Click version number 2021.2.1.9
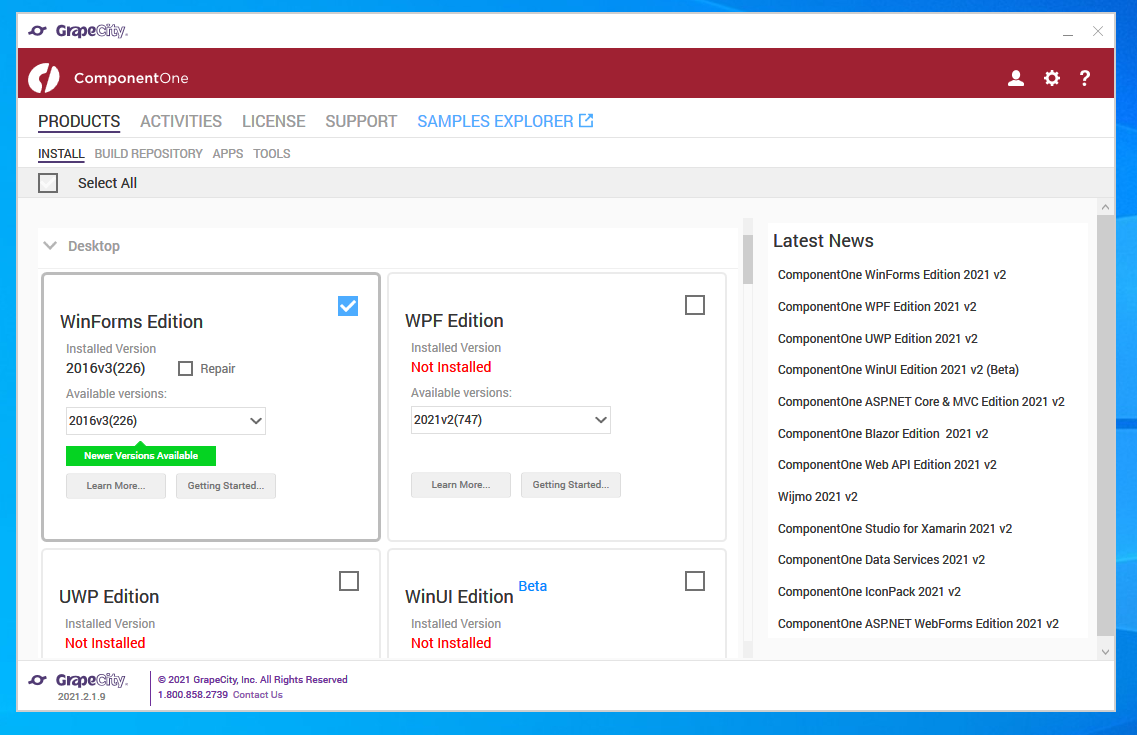1137x735 pixels. click(82, 697)
